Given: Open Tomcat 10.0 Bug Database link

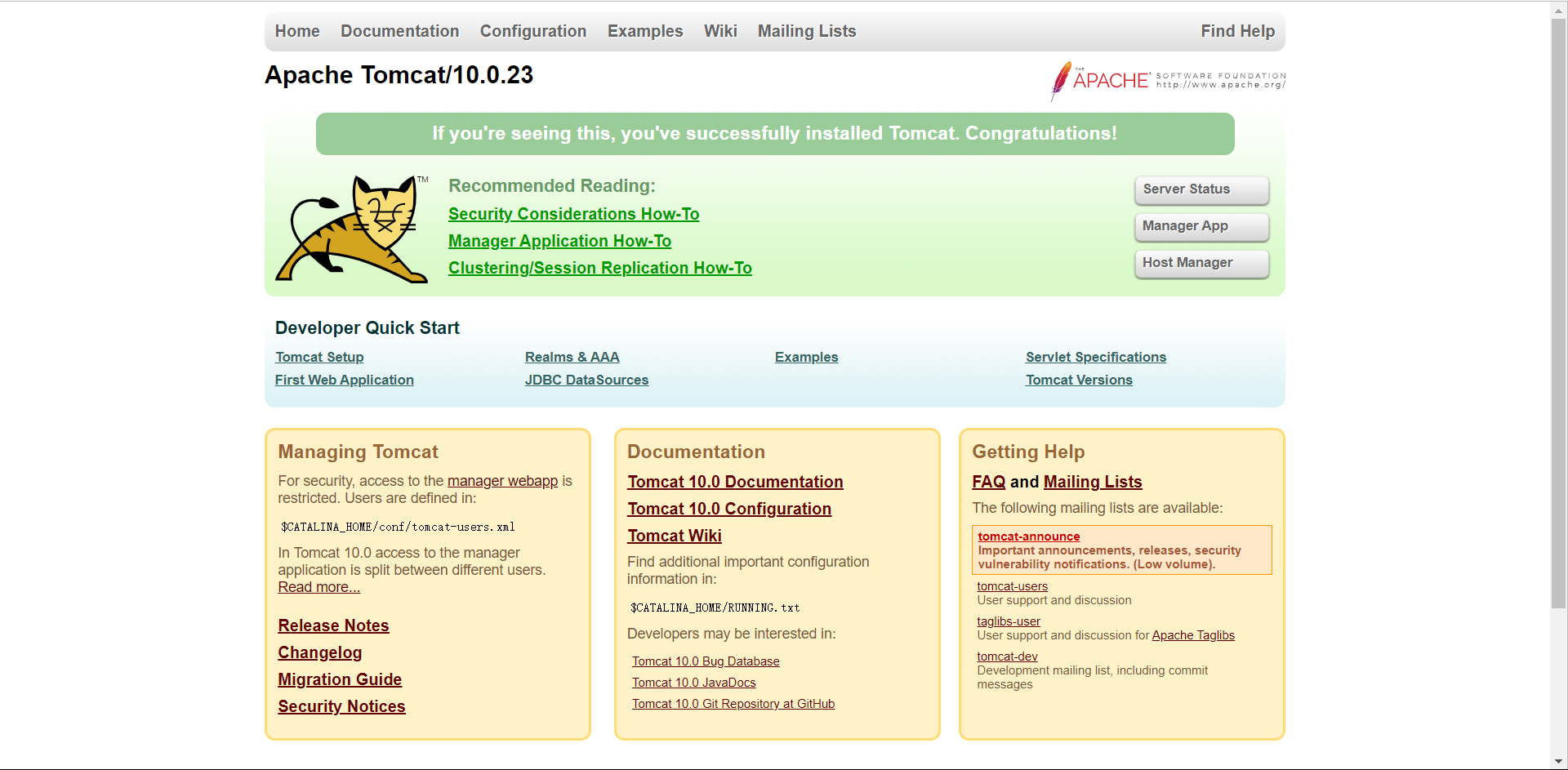Looking at the screenshot, I should pyautogui.click(x=706, y=661).
